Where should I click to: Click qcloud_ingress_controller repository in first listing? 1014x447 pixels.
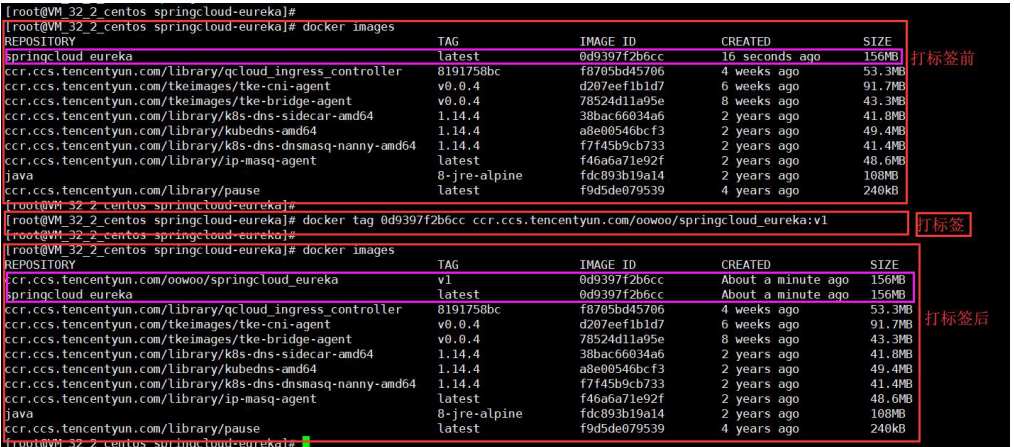[x=203, y=71]
